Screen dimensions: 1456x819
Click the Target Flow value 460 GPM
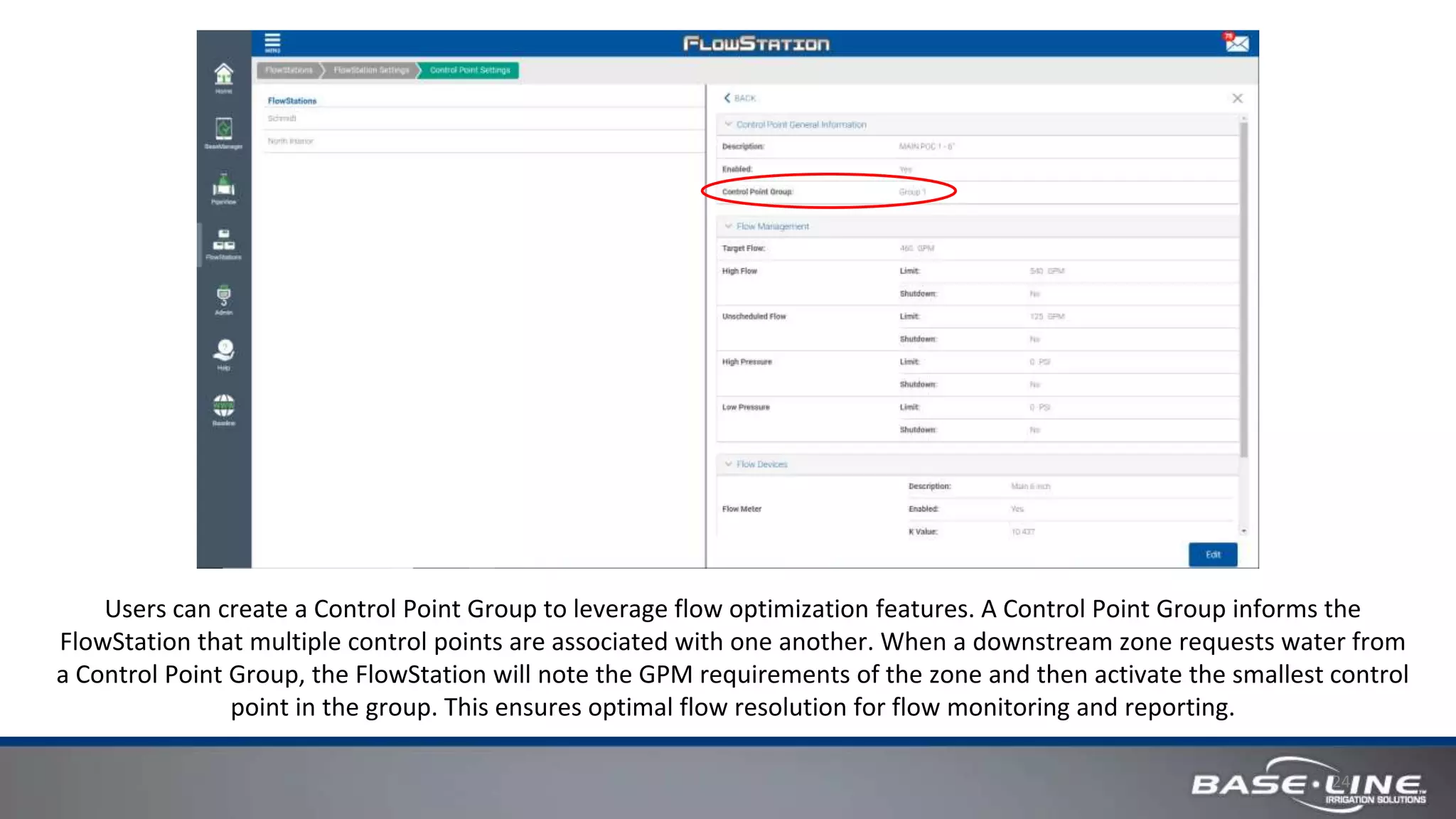click(x=917, y=248)
